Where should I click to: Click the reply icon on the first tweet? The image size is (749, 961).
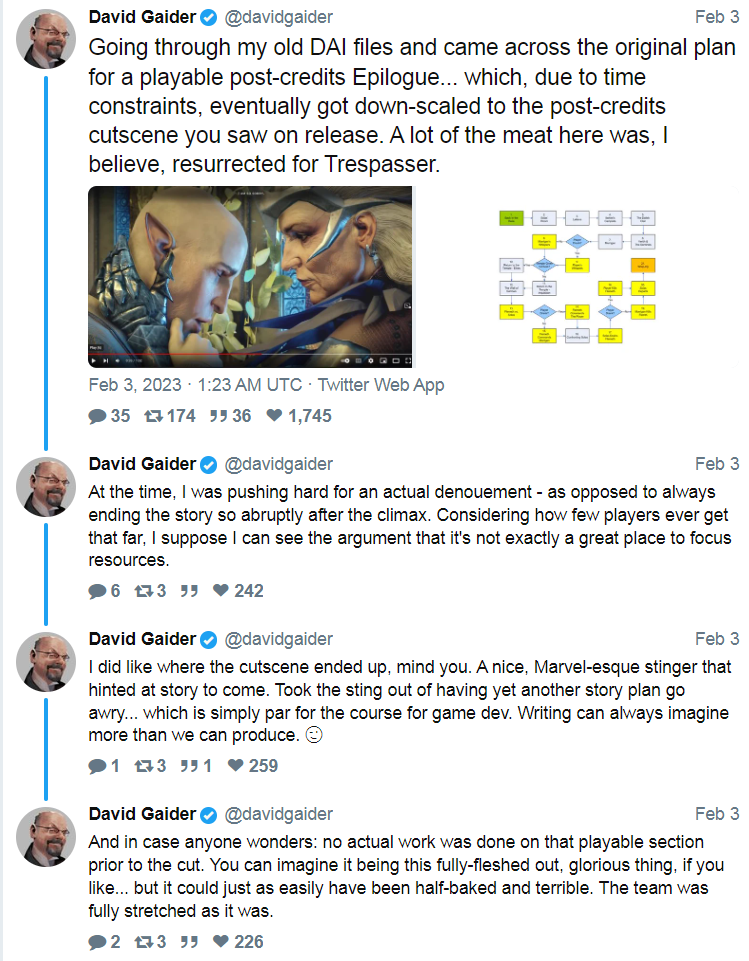(x=98, y=416)
